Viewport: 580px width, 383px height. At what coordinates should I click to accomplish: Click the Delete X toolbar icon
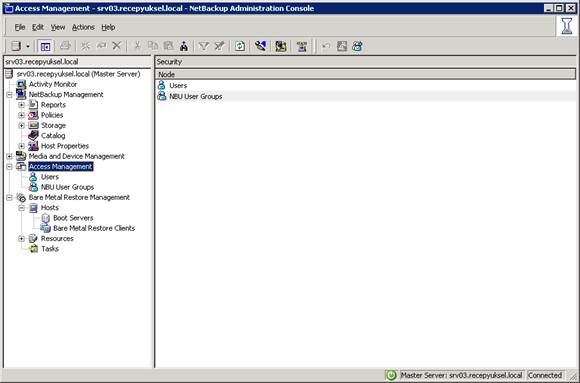117,46
